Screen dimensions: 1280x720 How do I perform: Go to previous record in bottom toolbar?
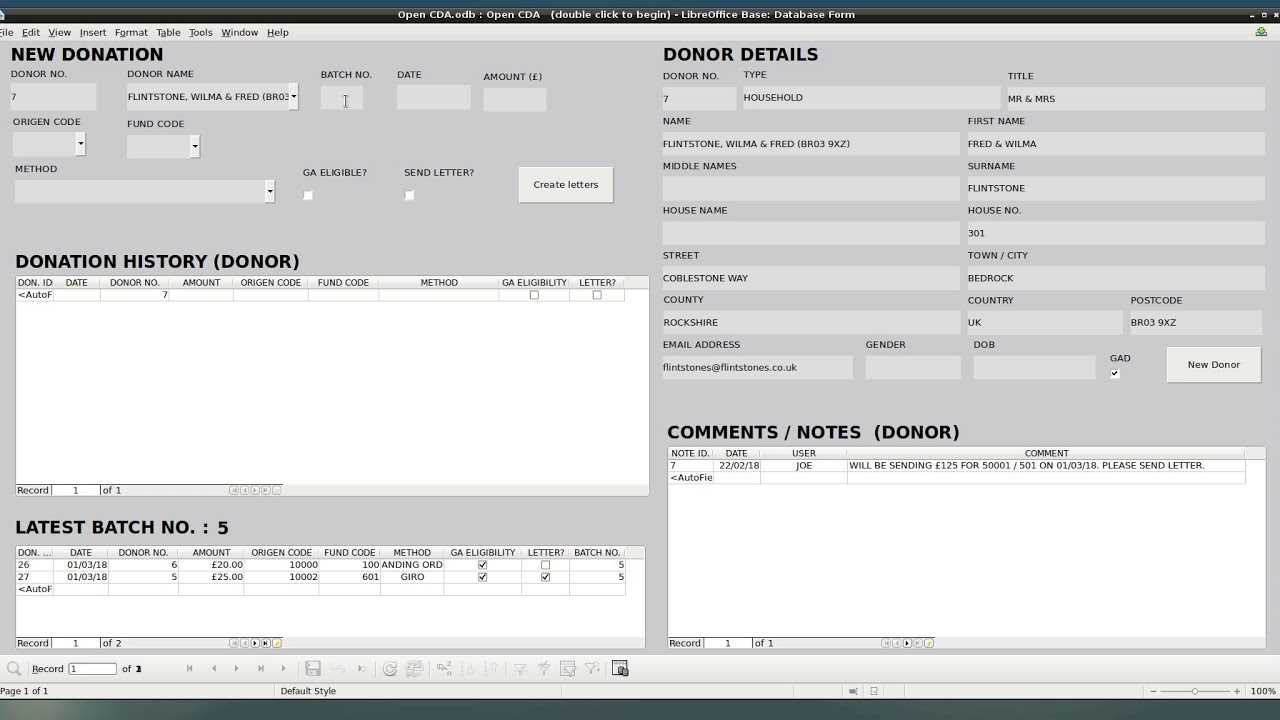tap(213, 669)
